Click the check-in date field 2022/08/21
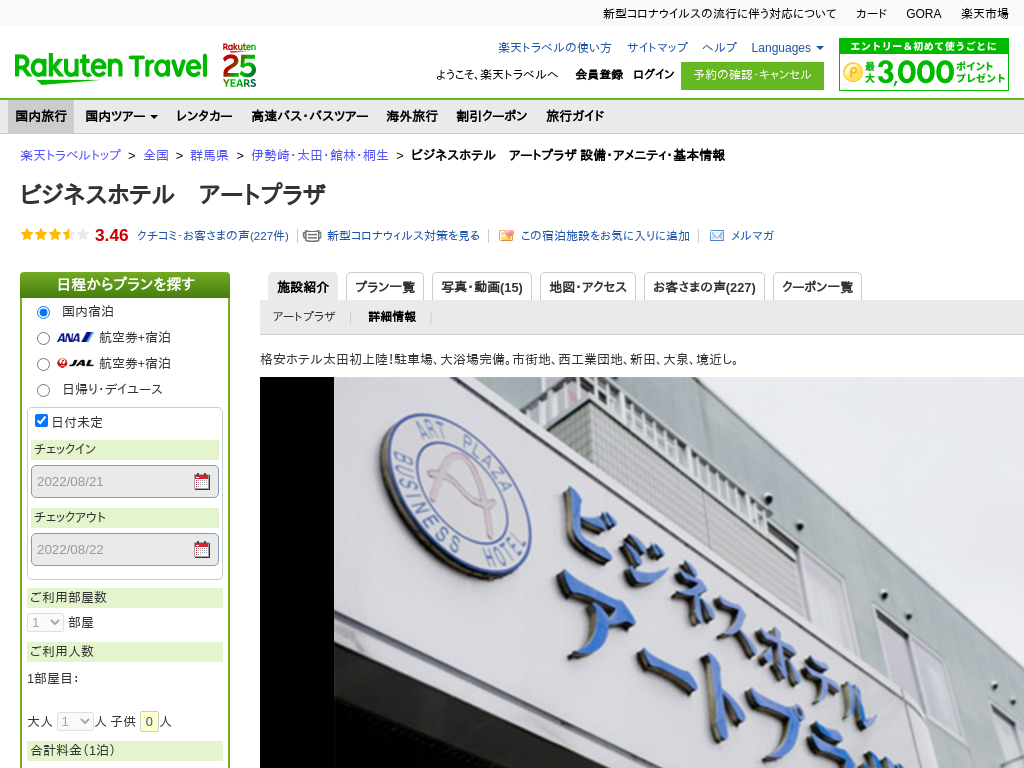Screen dimensions: 1024x768 pos(125,481)
